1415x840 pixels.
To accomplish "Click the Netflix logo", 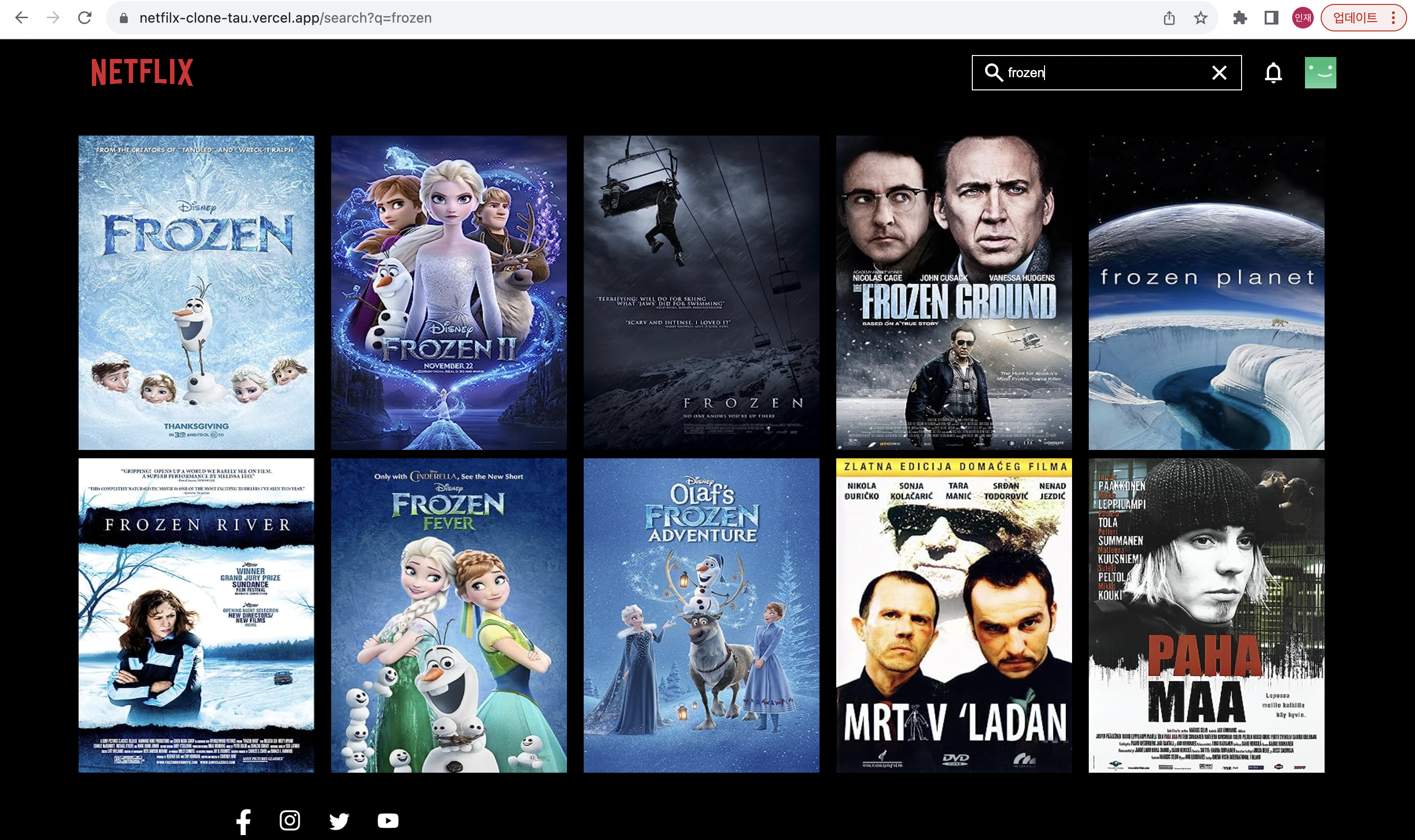I will click(142, 72).
